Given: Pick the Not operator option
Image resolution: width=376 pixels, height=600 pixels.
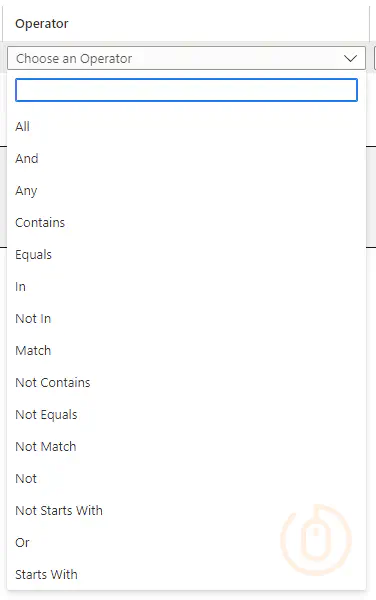Looking at the screenshot, I should coord(186,478).
